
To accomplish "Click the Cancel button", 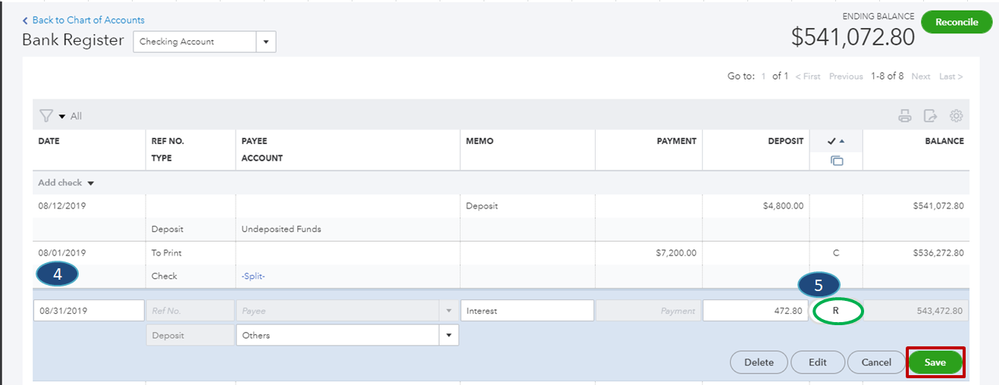I will 876,362.
